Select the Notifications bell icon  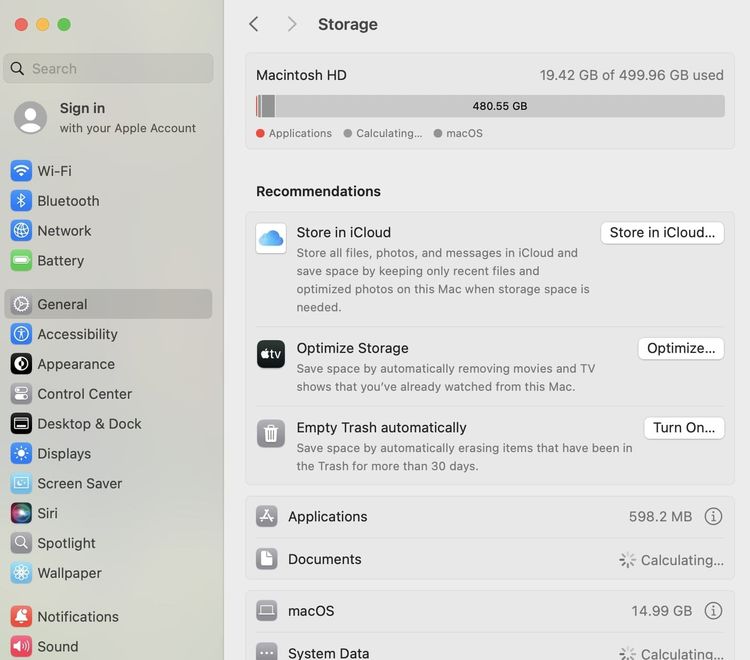21,616
